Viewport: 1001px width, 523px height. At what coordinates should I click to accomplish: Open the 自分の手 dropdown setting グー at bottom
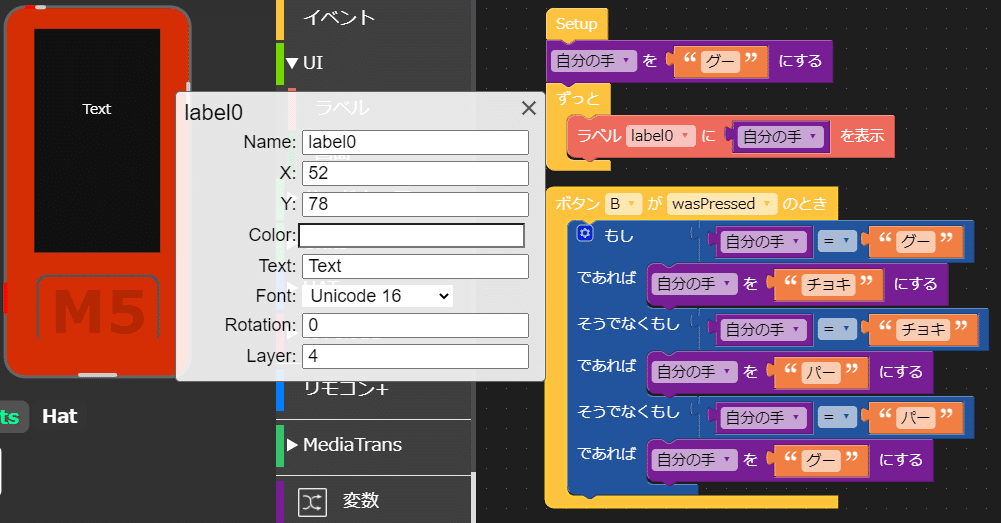[x=695, y=460]
